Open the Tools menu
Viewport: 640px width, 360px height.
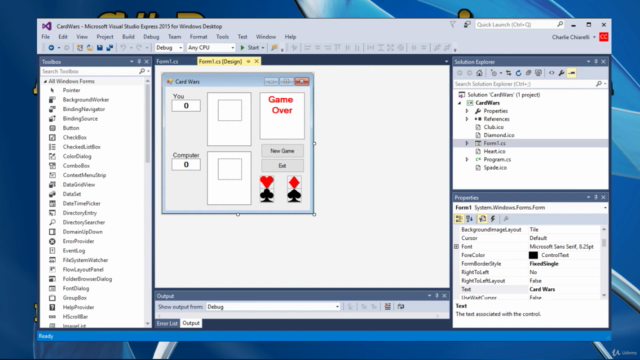[222, 37]
